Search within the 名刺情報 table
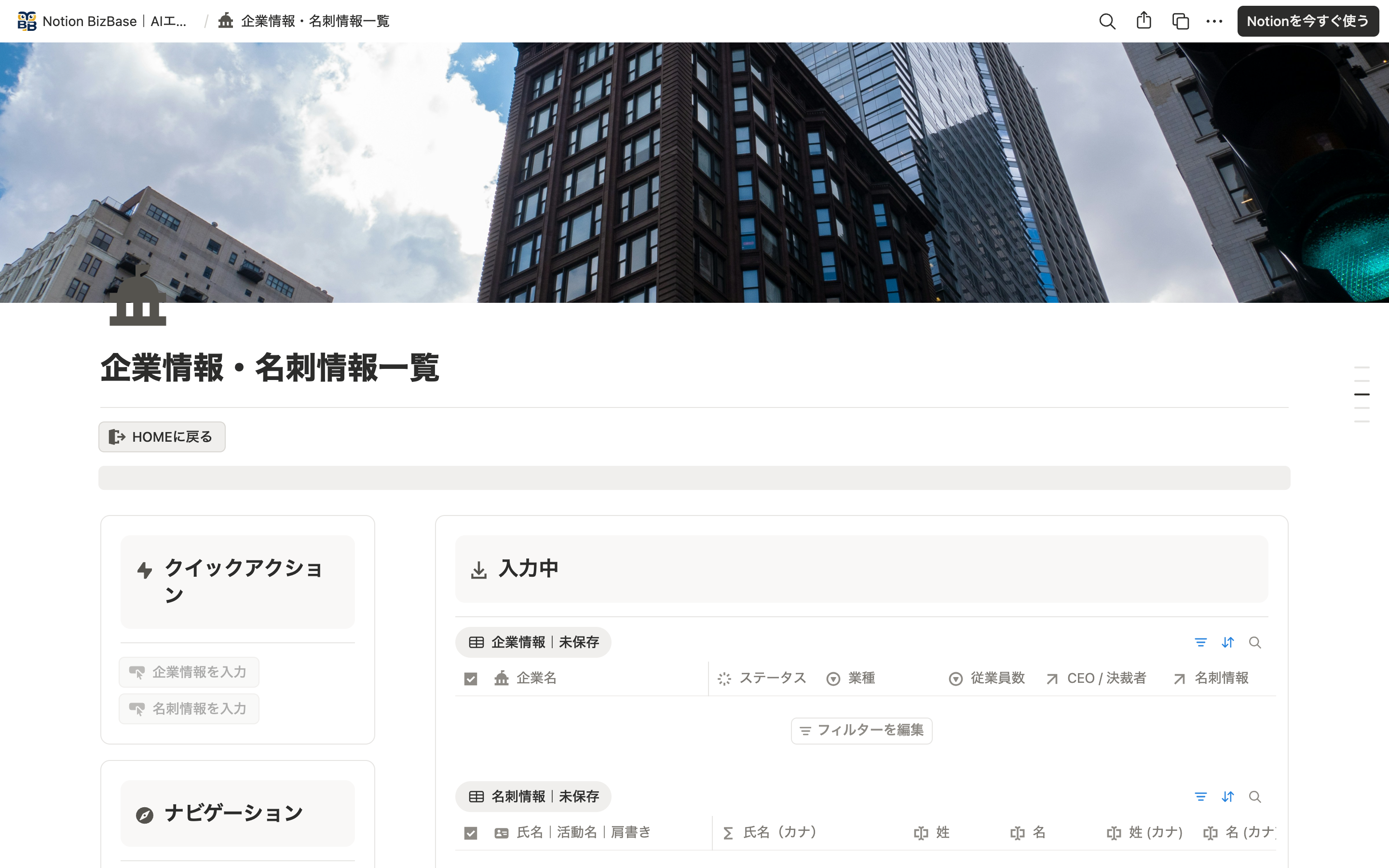Image resolution: width=1389 pixels, height=868 pixels. [x=1255, y=797]
